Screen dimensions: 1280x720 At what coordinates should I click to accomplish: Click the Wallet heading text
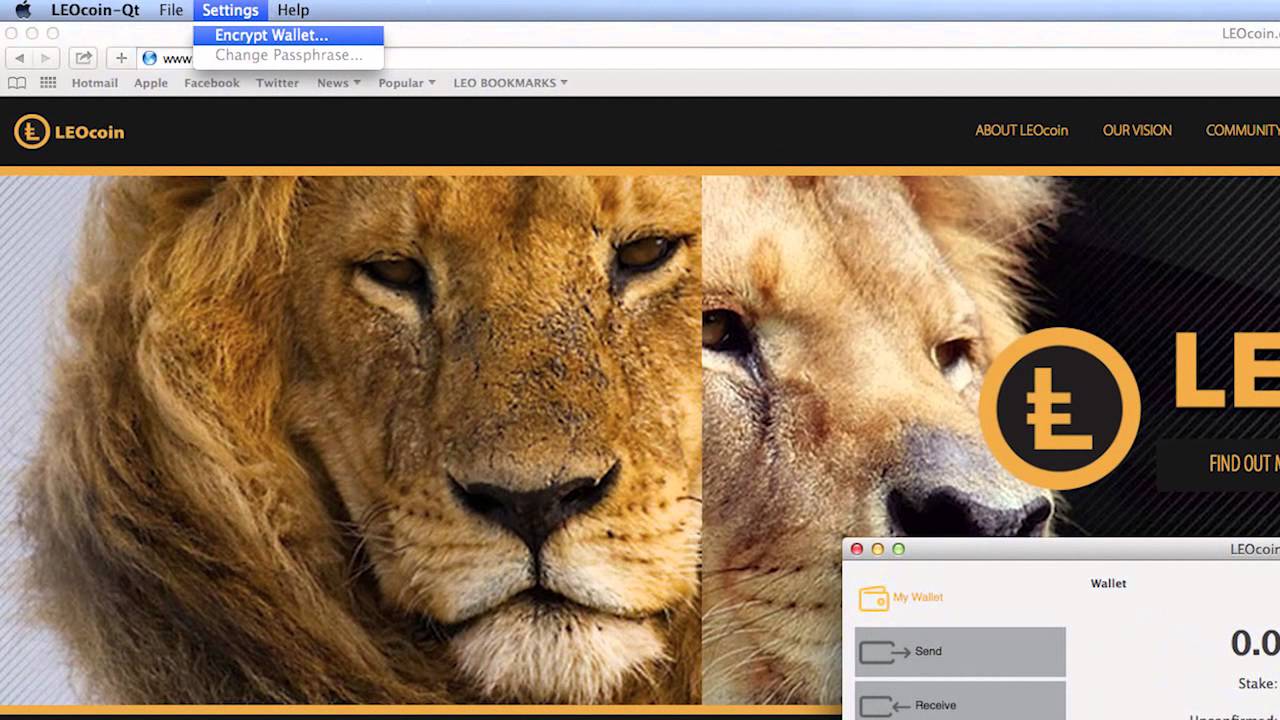tap(1108, 583)
